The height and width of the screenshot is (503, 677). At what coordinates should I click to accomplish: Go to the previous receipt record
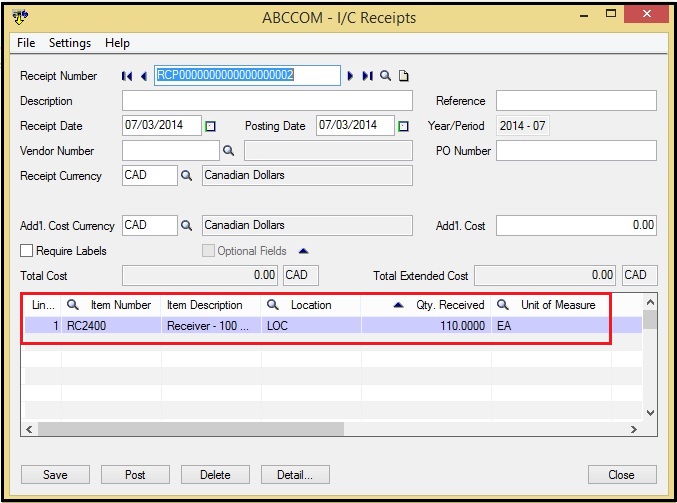(144, 76)
